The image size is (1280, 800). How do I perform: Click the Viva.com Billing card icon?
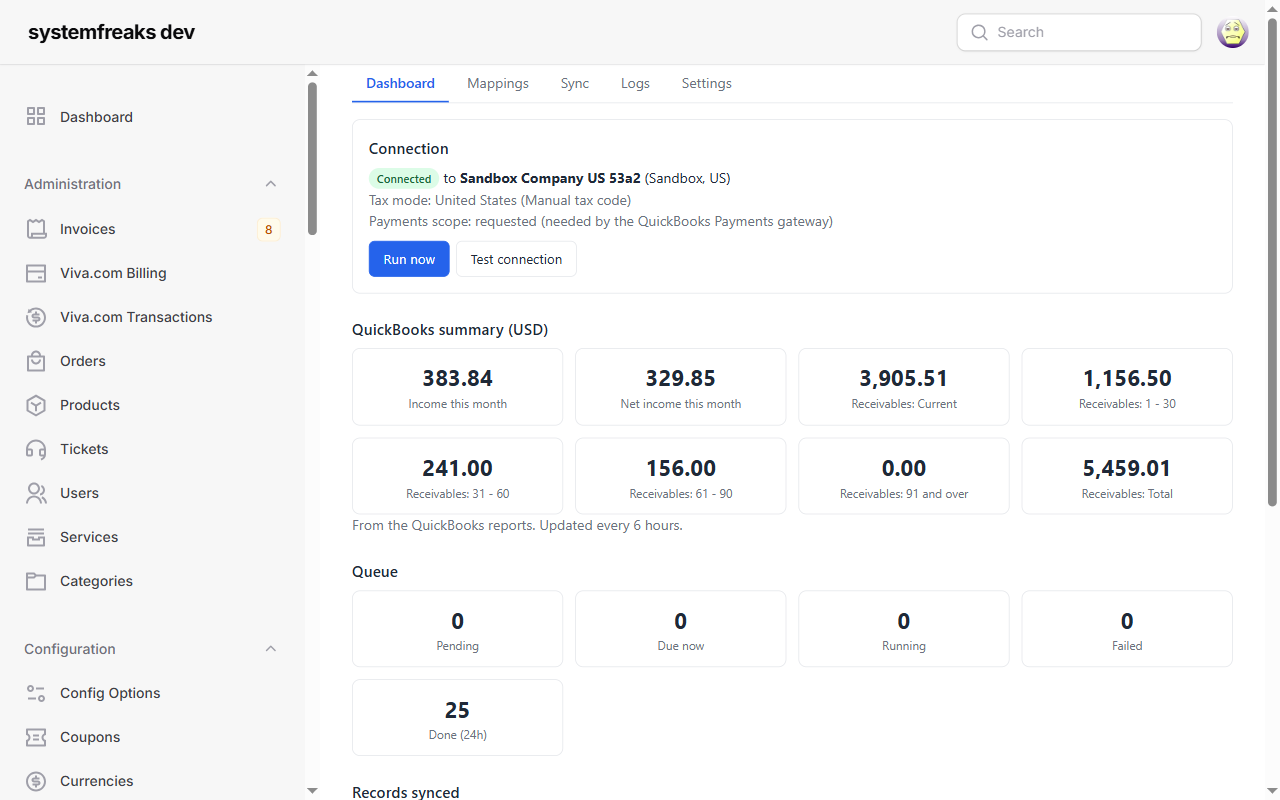coord(36,273)
